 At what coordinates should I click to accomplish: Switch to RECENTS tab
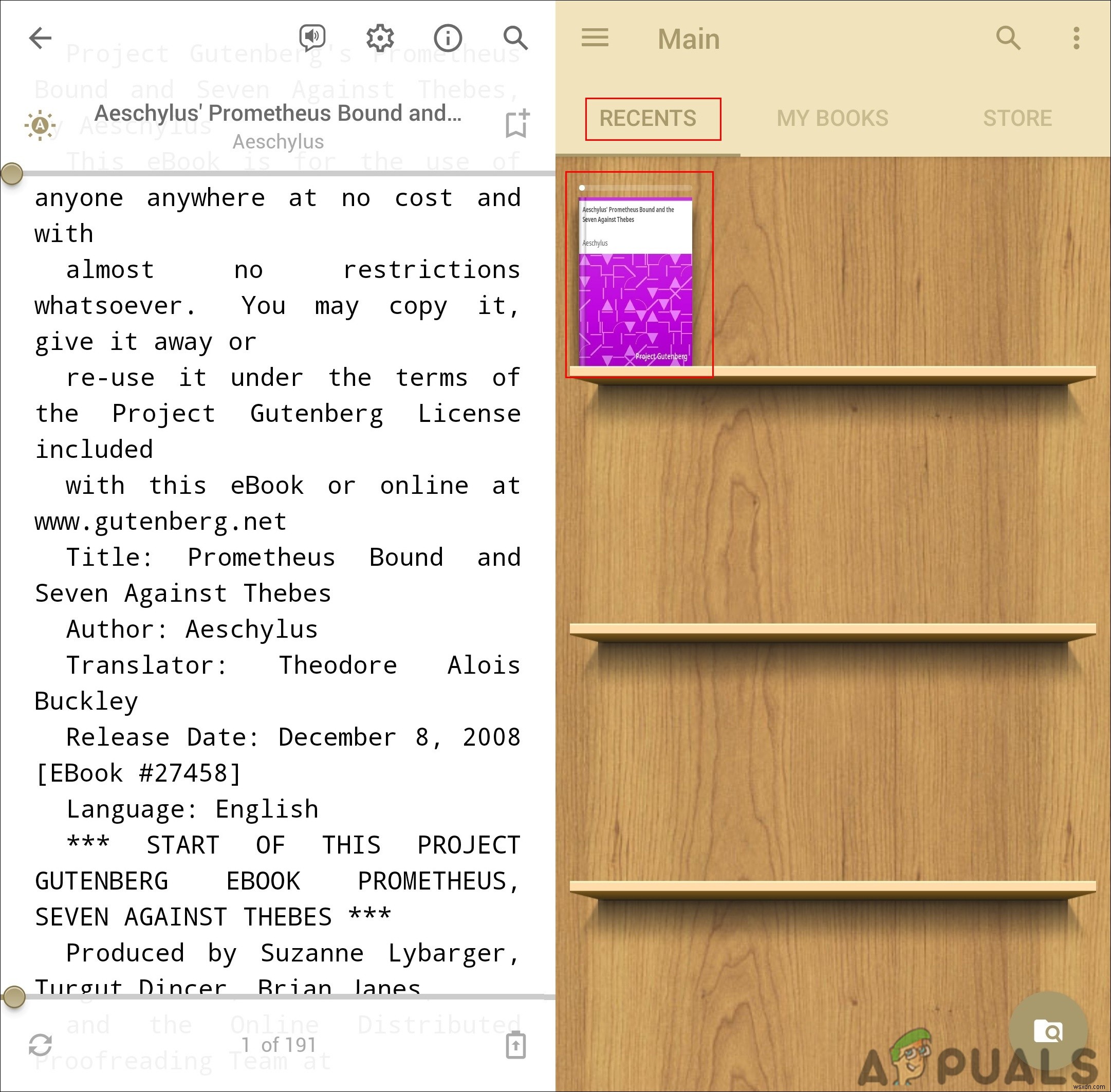tap(648, 117)
